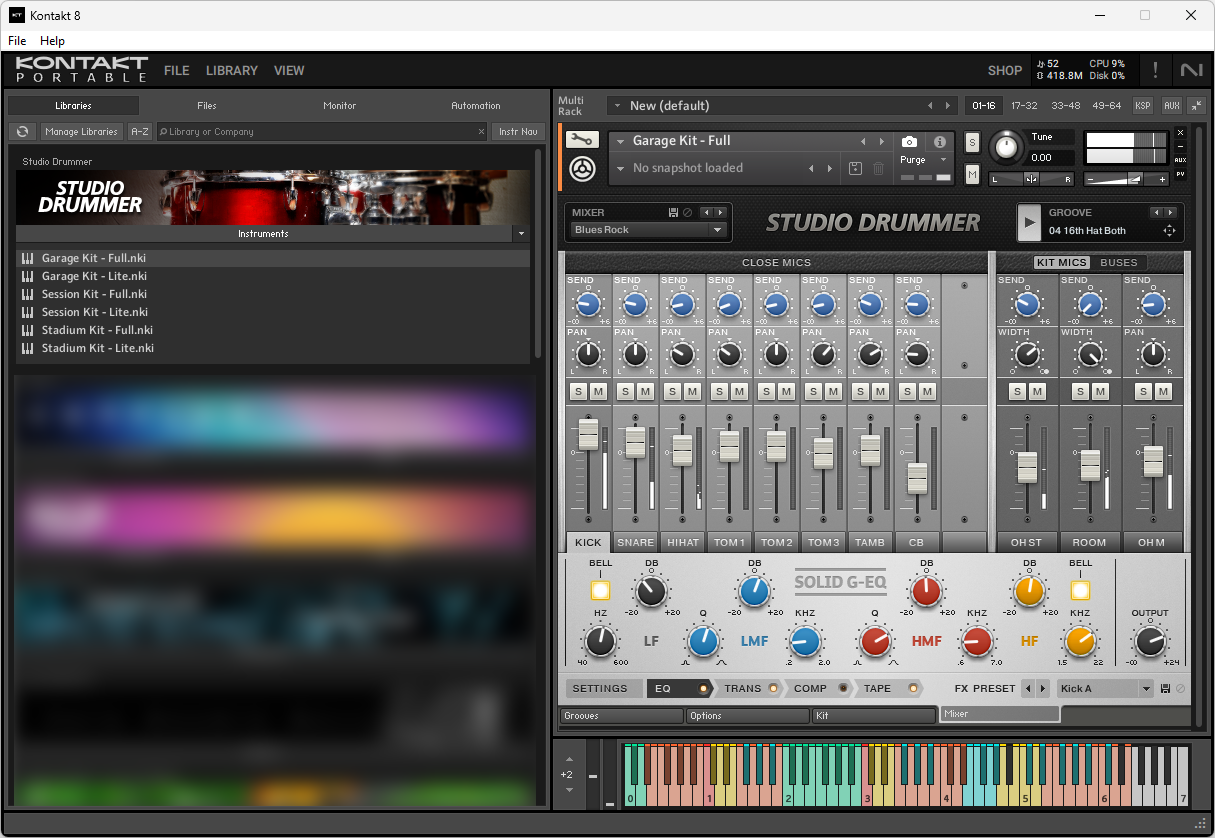Click the save snapshot icon
This screenshot has height=838, width=1215.
(856, 168)
